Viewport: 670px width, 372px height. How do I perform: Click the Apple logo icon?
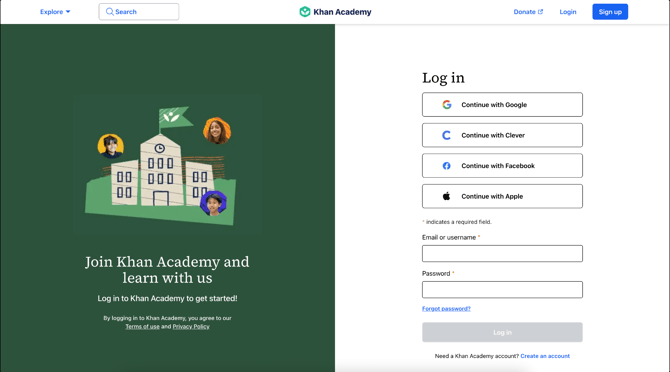(447, 196)
